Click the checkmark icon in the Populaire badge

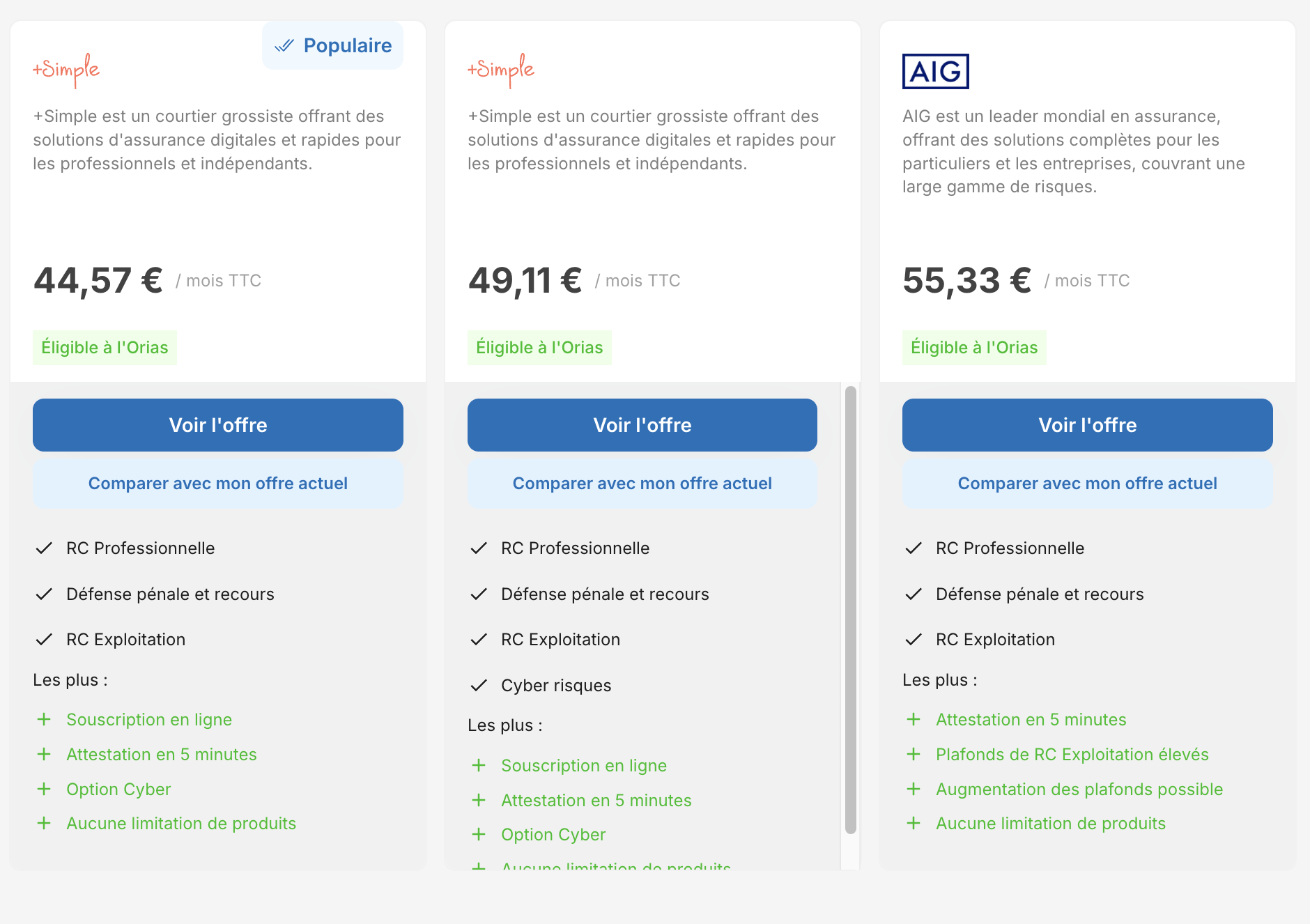tap(284, 45)
